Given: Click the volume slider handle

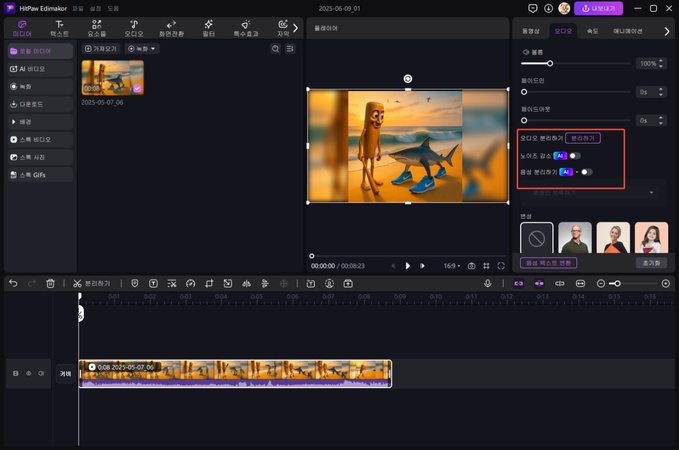Looking at the screenshot, I should 550,63.
